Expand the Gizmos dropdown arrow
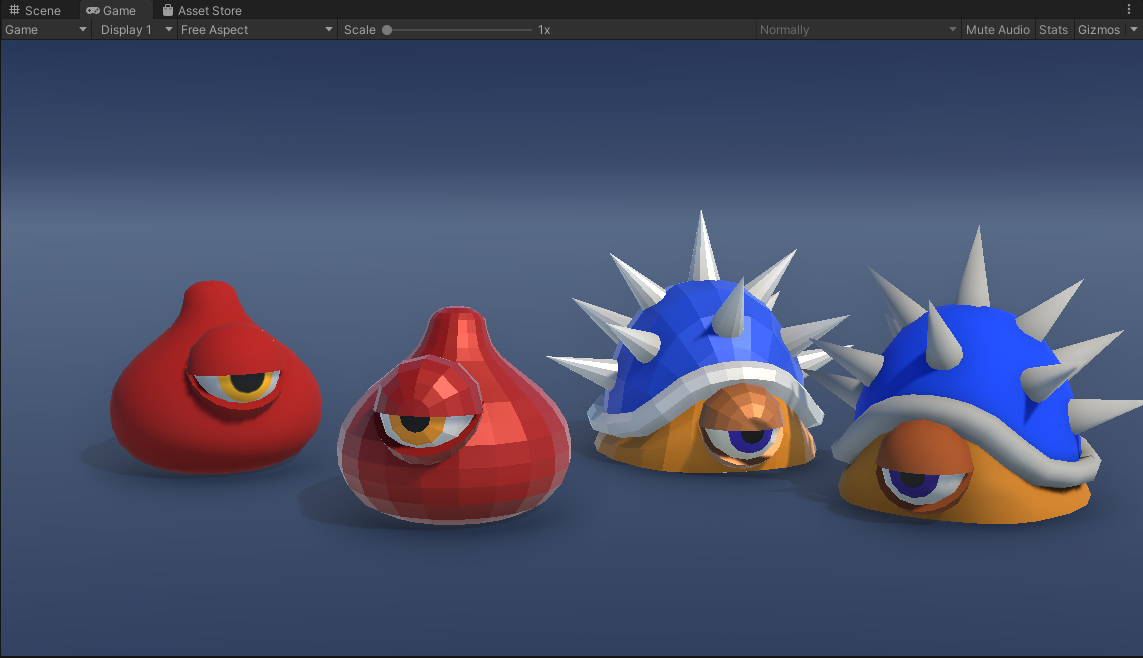Viewport: 1143px width, 658px height. (x=1134, y=30)
